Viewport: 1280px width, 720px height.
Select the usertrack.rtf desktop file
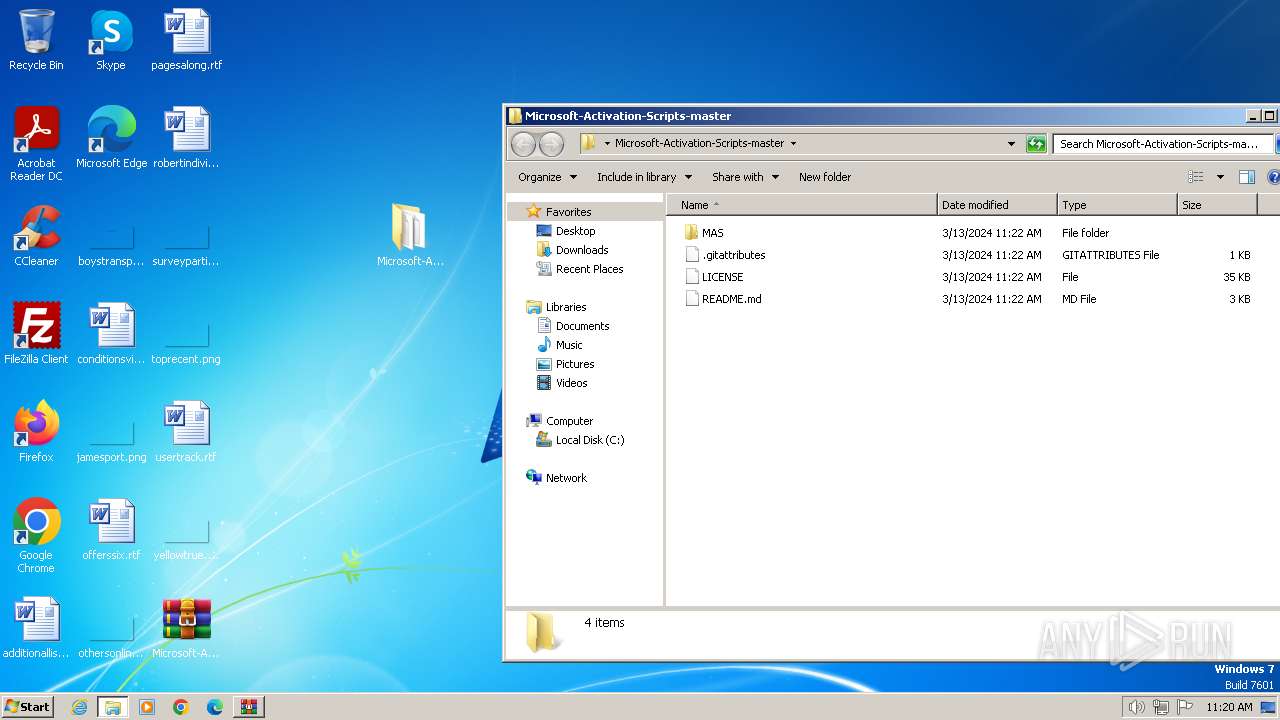pos(186,432)
